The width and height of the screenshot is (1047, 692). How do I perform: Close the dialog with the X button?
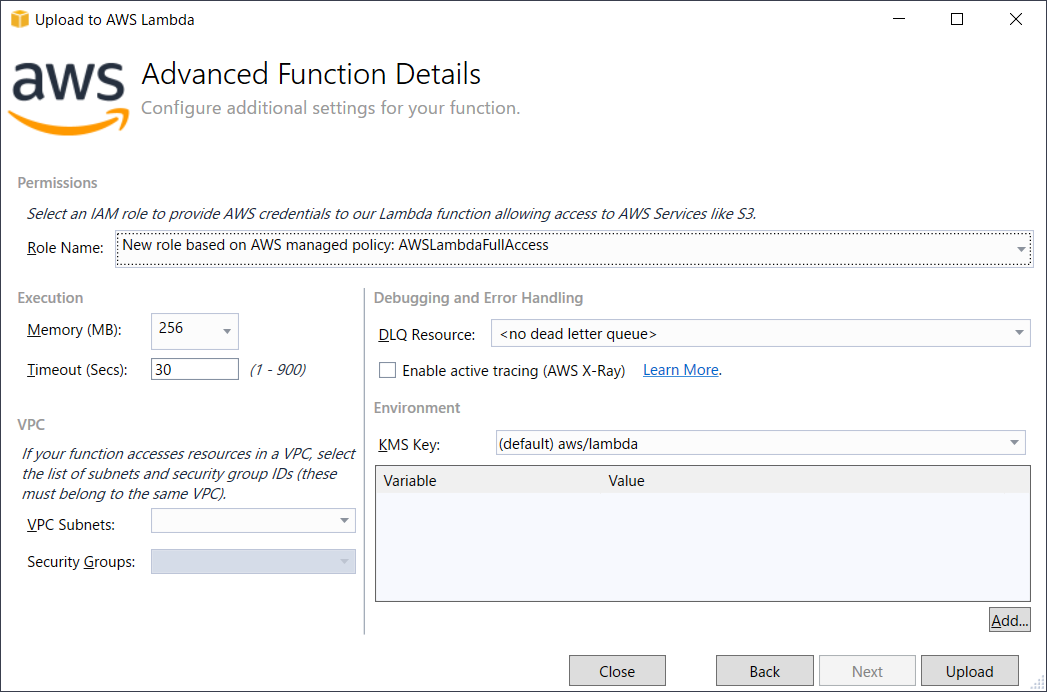(x=1016, y=19)
